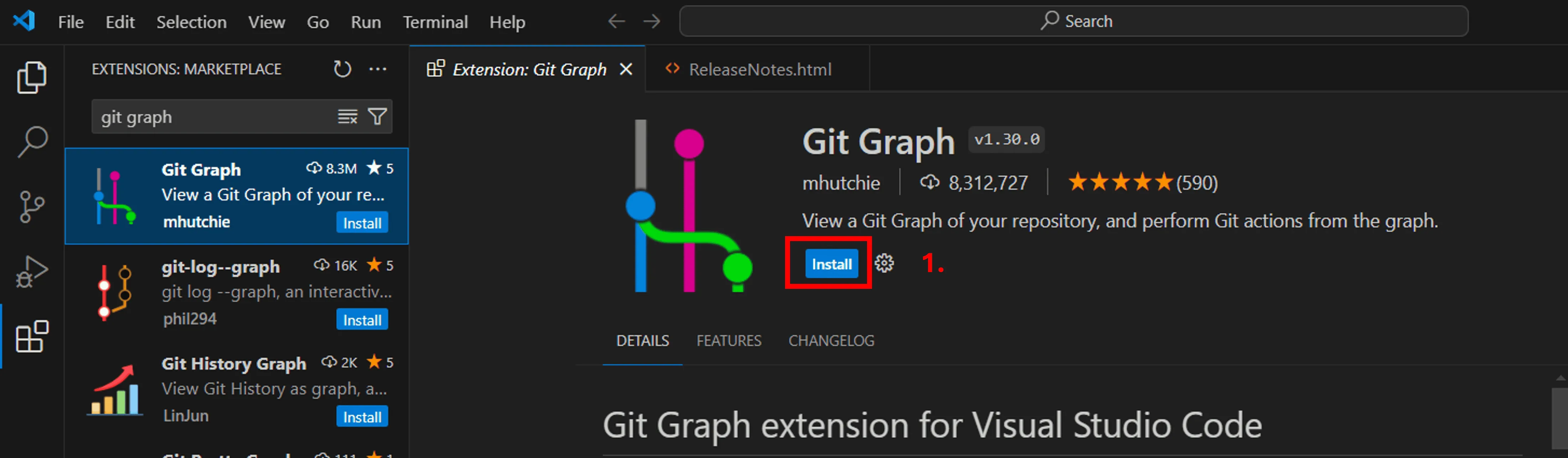Switch to the CHANGELOG tab

(x=831, y=340)
